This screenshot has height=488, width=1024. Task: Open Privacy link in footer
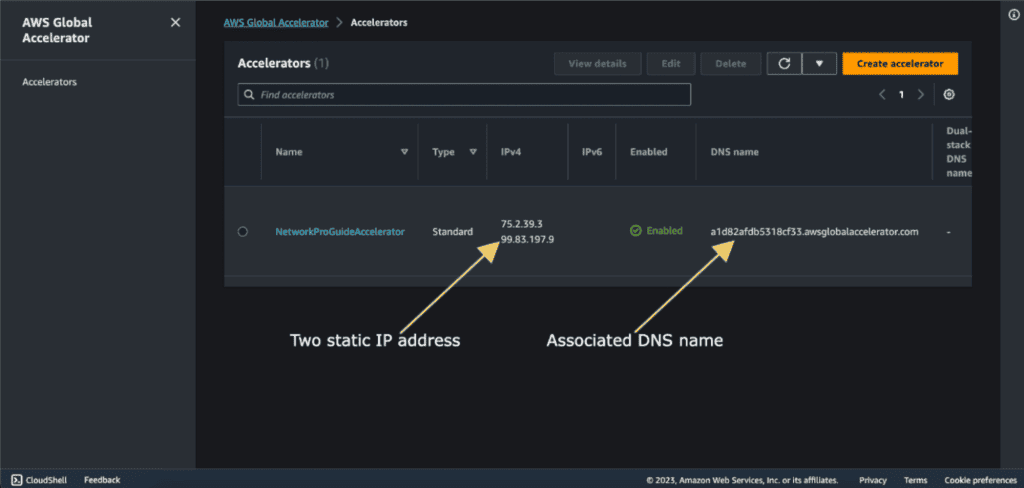pos(872,480)
